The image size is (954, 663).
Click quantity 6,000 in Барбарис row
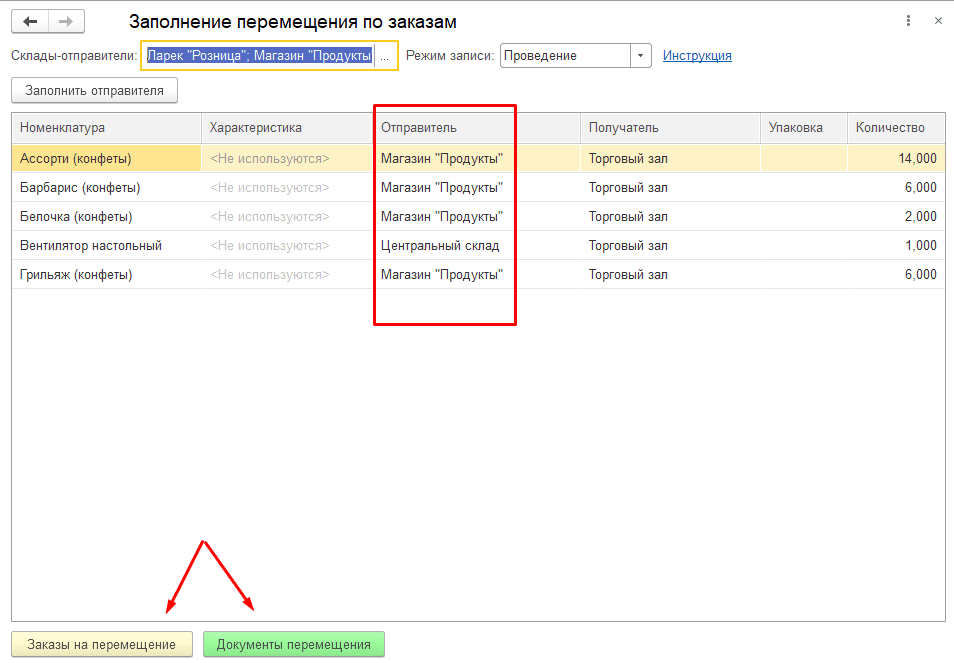click(x=896, y=187)
